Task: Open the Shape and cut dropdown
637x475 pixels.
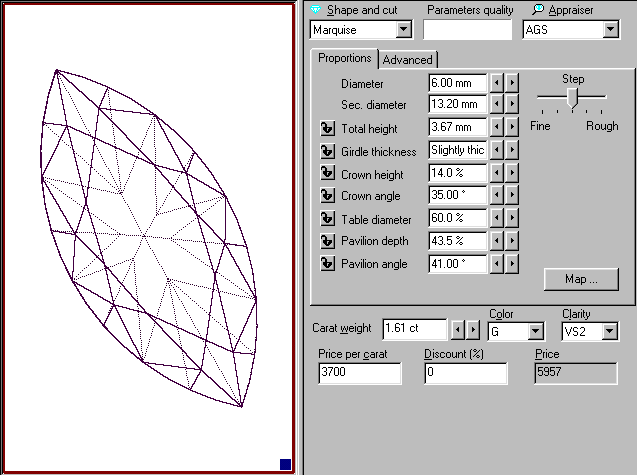Action: click(x=404, y=30)
